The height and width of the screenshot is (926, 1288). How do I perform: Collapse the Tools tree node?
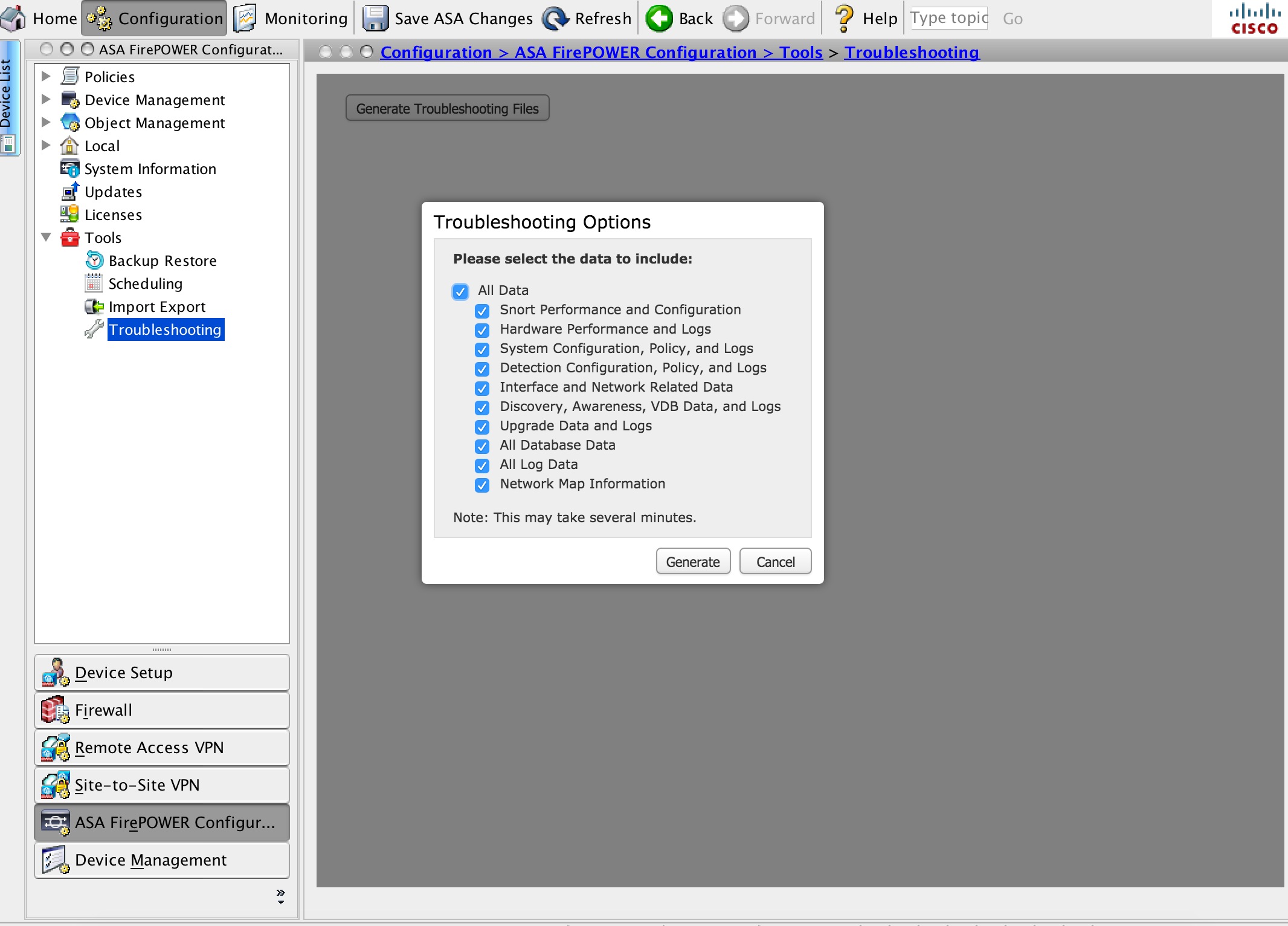46,238
